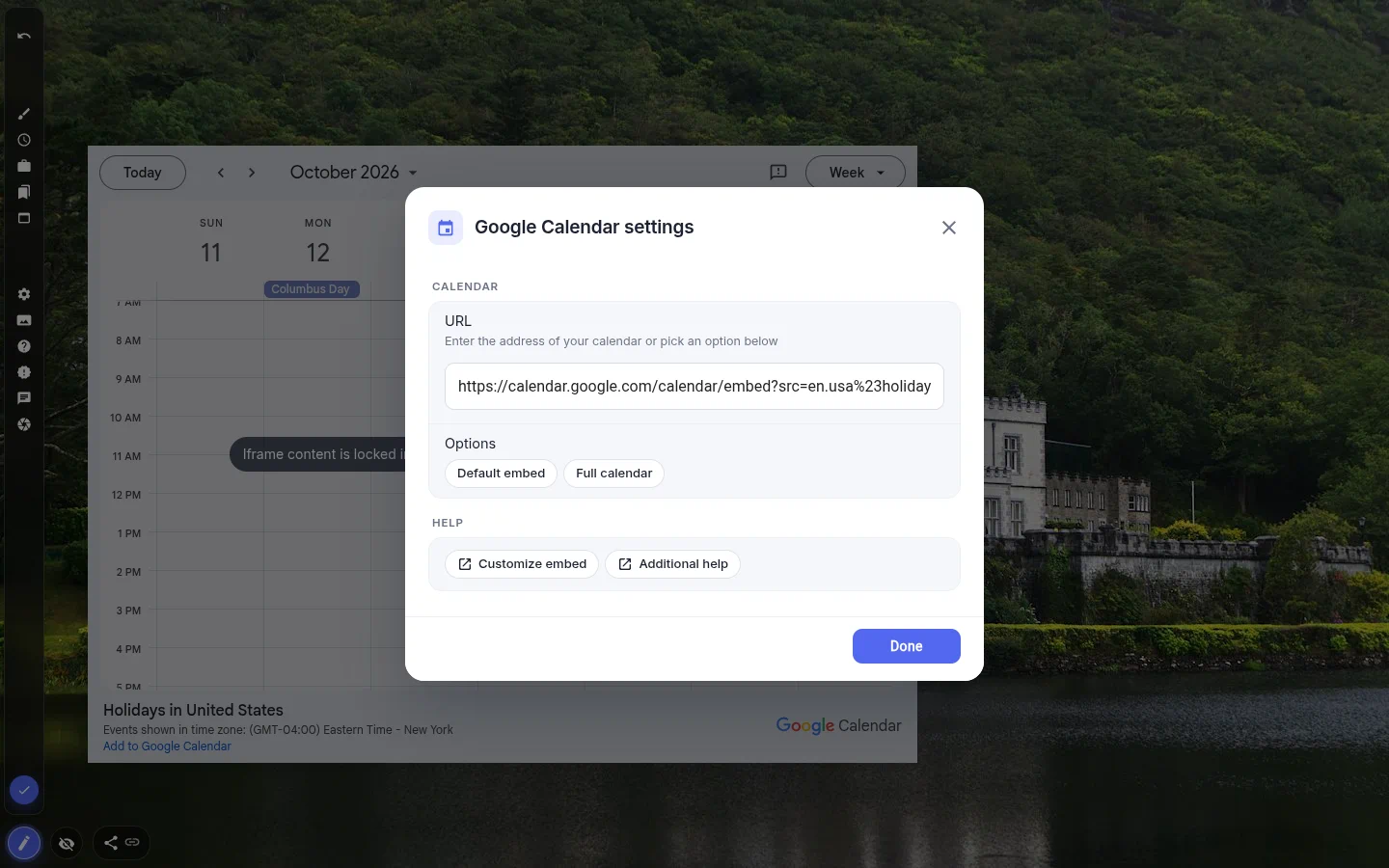The height and width of the screenshot is (868, 1389).
Task: Click the undo arrow icon in the sidebar
Action: [x=24, y=36]
